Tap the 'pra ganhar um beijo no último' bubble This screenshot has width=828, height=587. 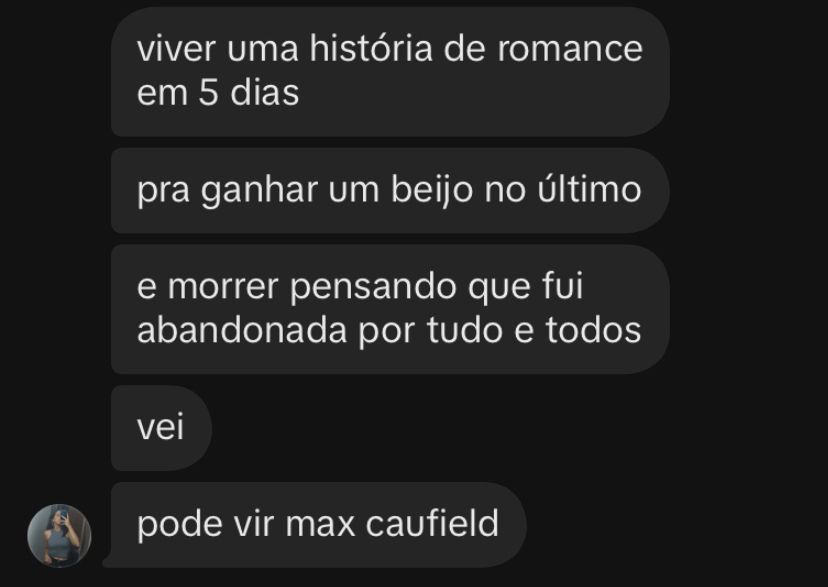coord(390,191)
